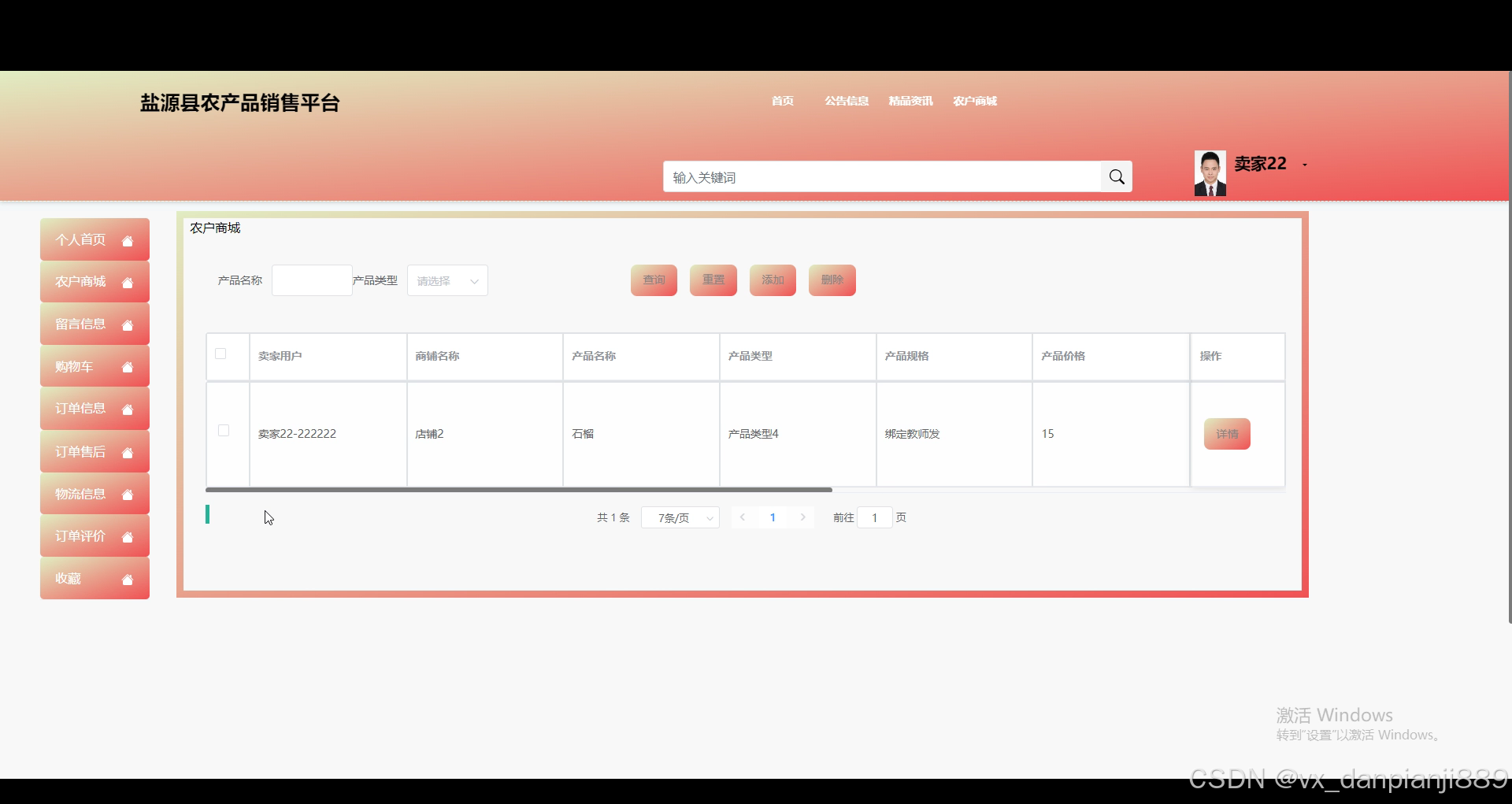Open 订单信息 sidebar entry

94,408
